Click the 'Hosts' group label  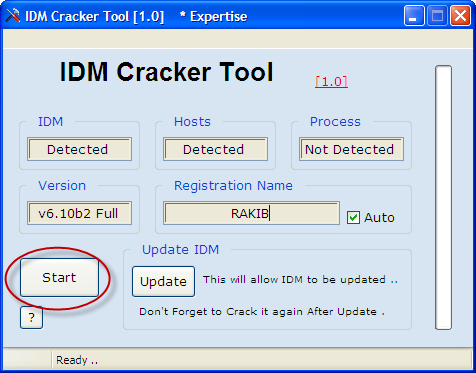(192, 121)
